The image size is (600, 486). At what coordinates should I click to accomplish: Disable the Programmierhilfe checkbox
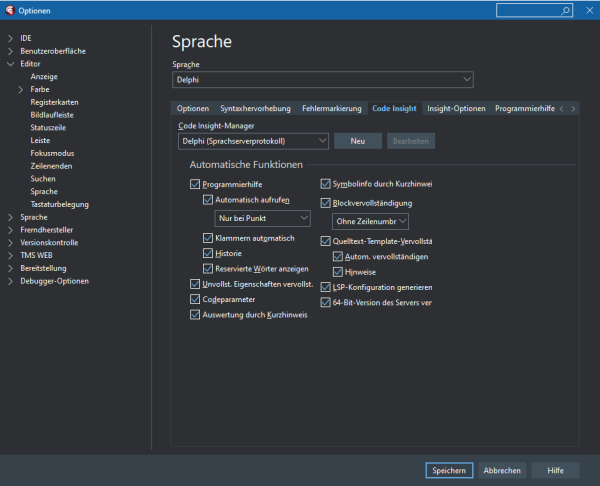coord(195,185)
